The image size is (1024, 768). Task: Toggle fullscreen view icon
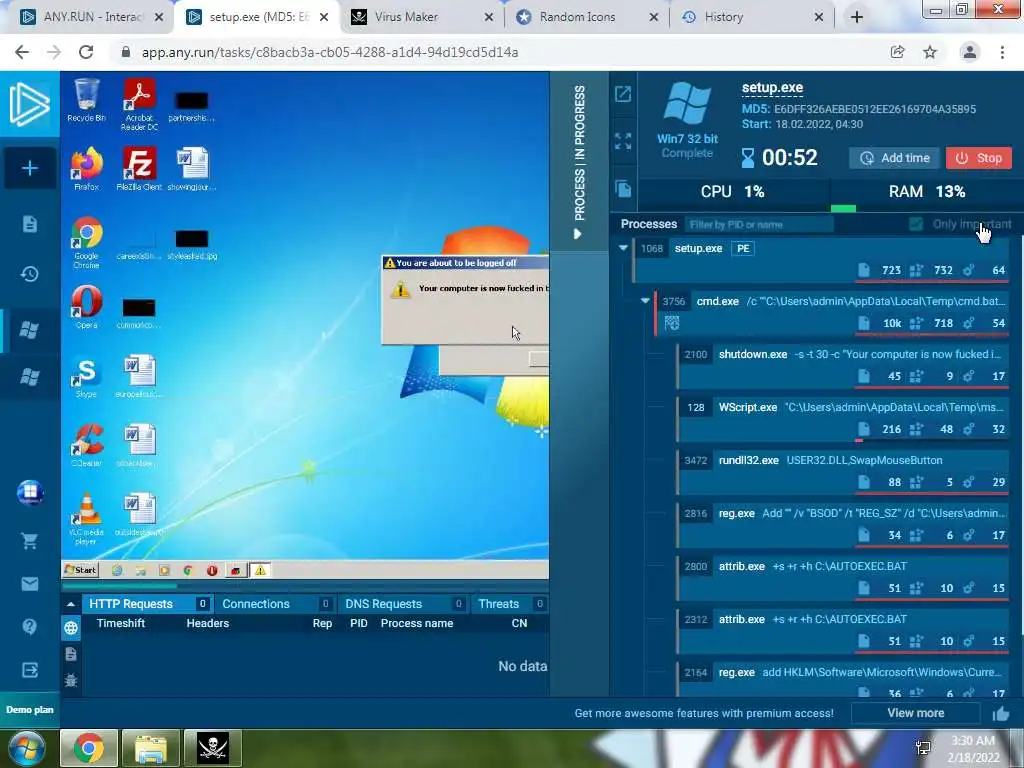pyautogui.click(x=623, y=141)
